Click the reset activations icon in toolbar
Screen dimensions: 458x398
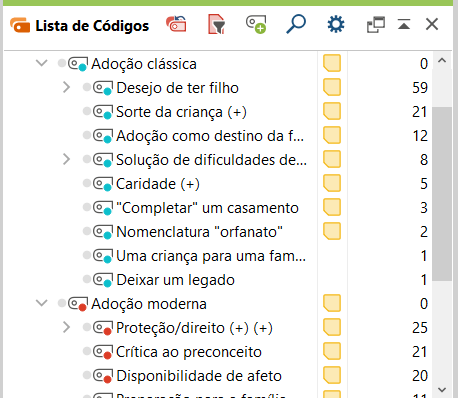176,24
